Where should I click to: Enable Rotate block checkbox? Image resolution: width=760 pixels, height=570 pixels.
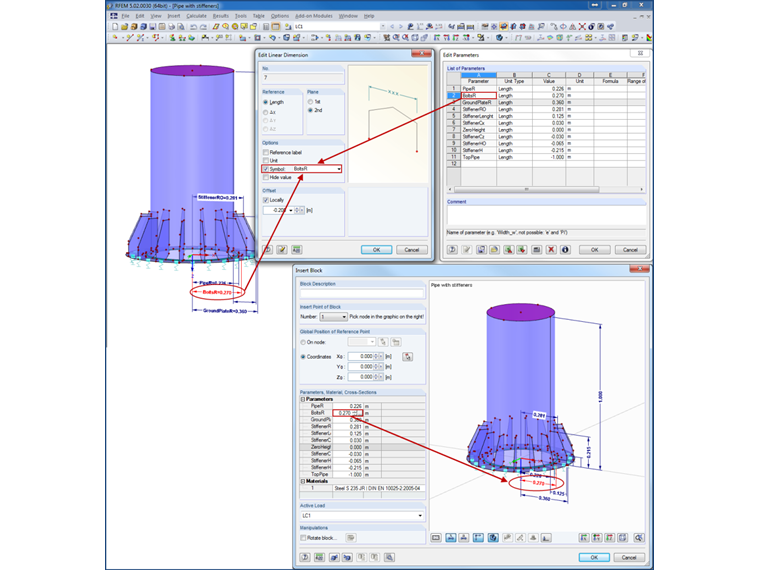pos(303,538)
